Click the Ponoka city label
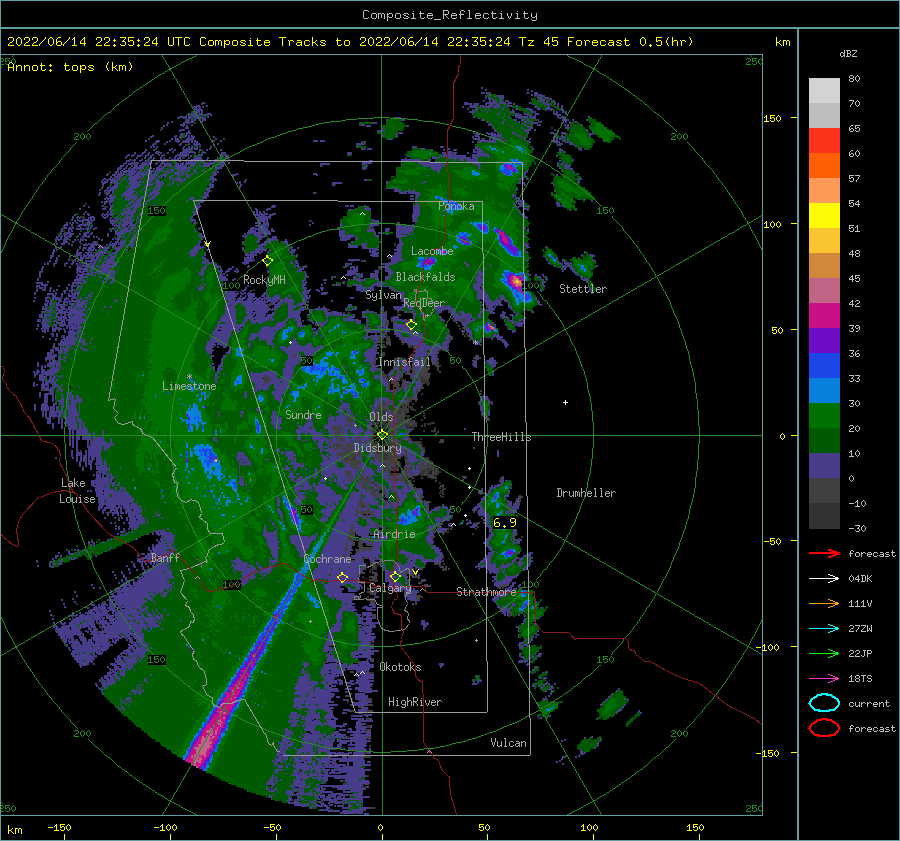 456,206
